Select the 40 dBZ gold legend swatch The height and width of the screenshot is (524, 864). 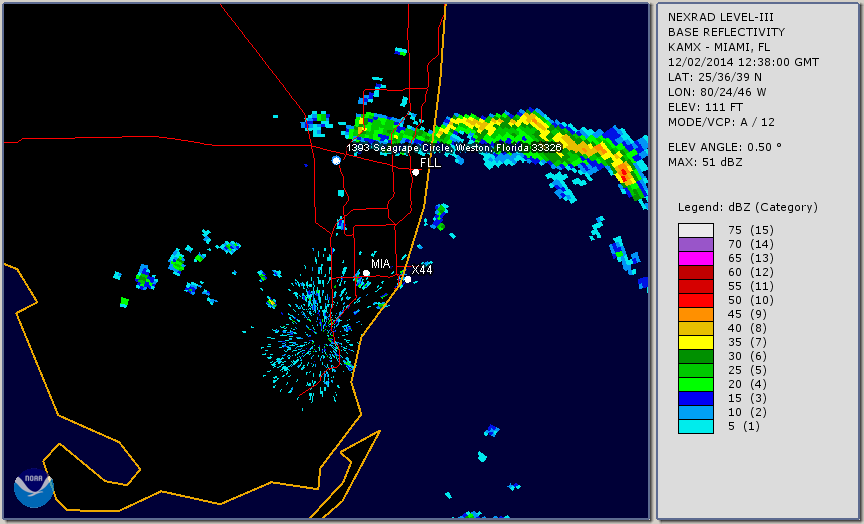(695, 328)
